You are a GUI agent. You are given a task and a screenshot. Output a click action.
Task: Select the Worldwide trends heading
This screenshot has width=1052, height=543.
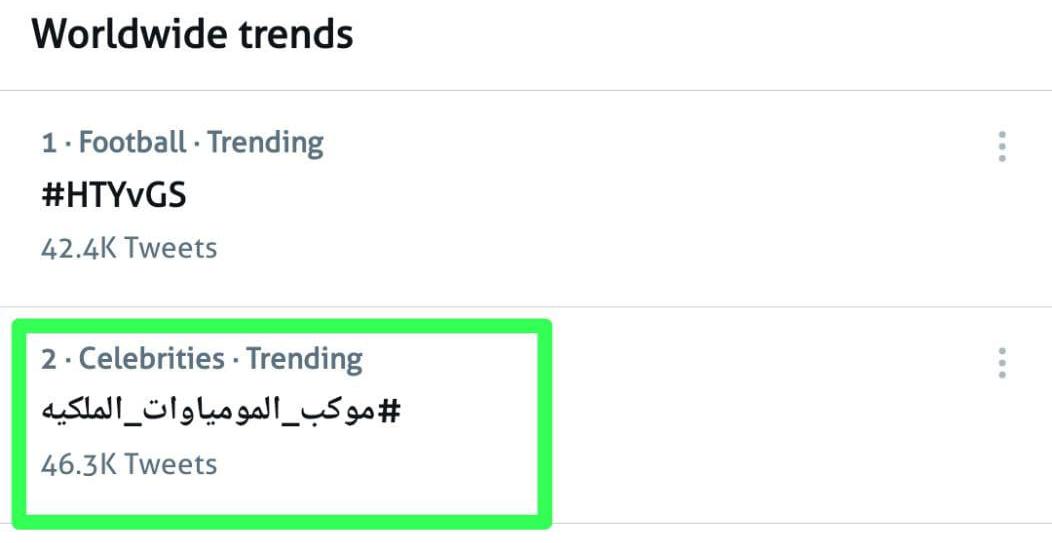pos(192,35)
